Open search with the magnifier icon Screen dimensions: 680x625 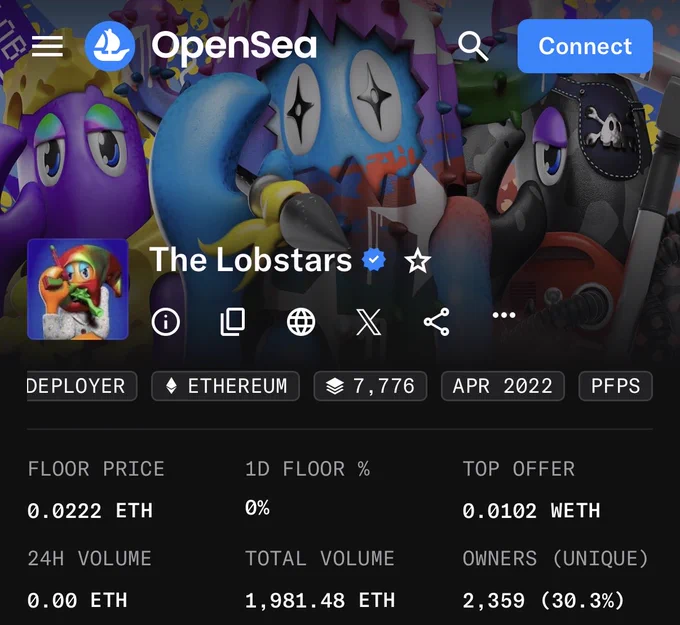473,46
